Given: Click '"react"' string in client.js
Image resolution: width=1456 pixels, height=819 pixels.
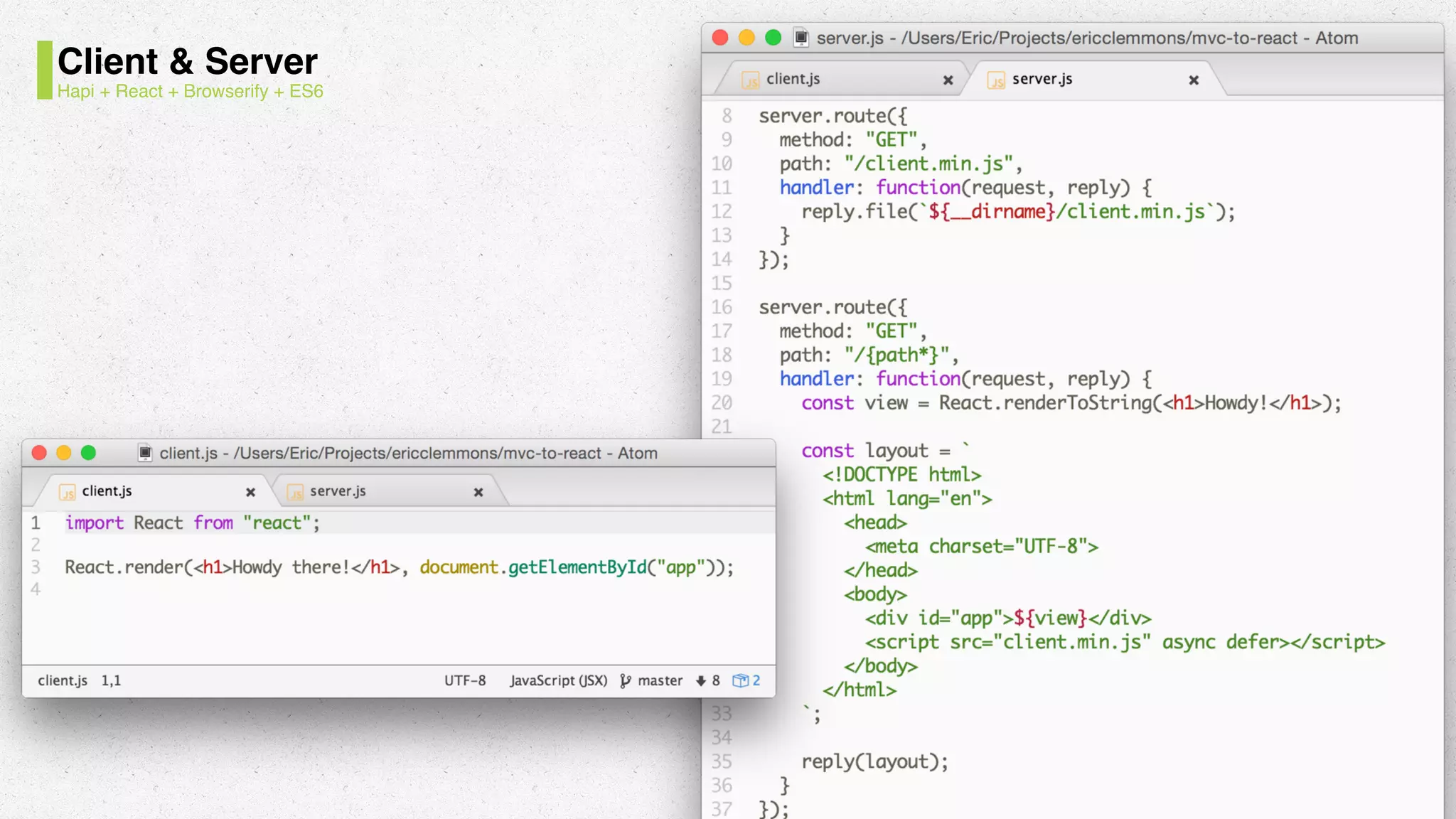Looking at the screenshot, I should [x=277, y=523].
